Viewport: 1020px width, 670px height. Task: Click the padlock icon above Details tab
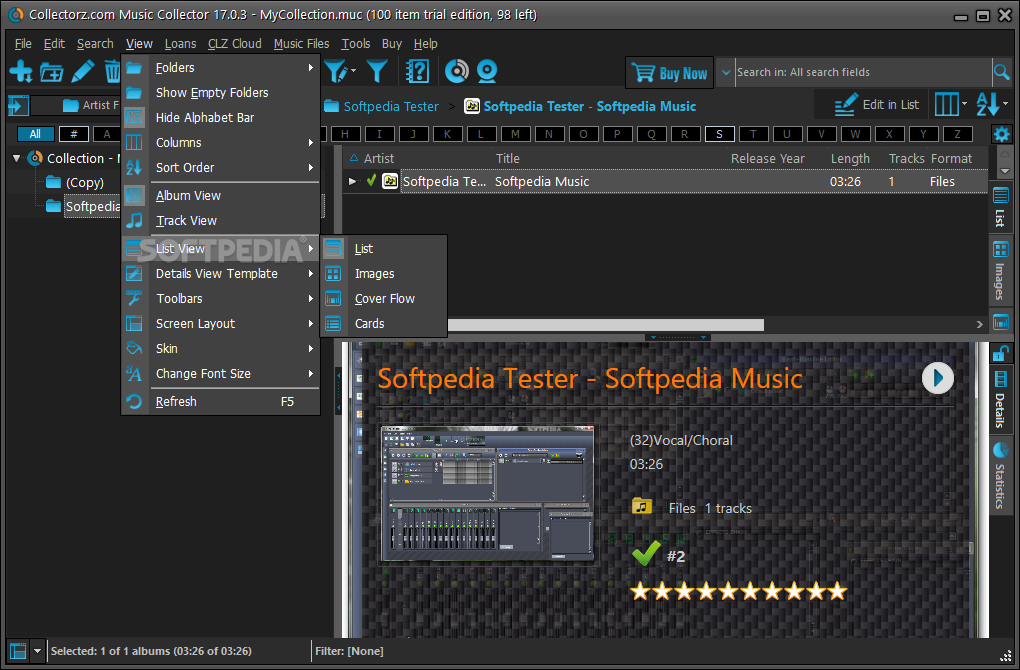coord(1000,353)
